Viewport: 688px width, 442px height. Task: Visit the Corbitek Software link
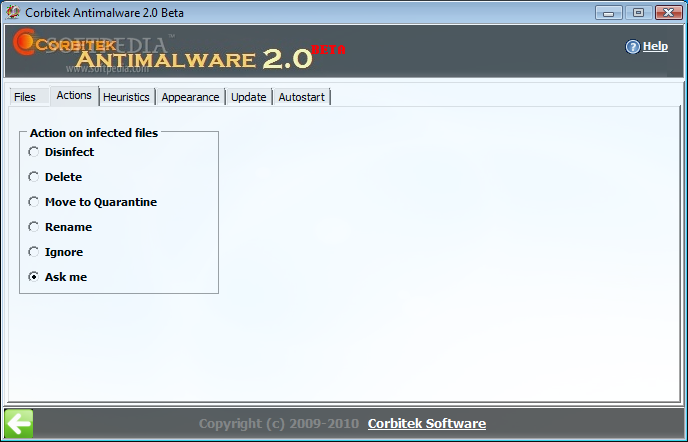427,424
